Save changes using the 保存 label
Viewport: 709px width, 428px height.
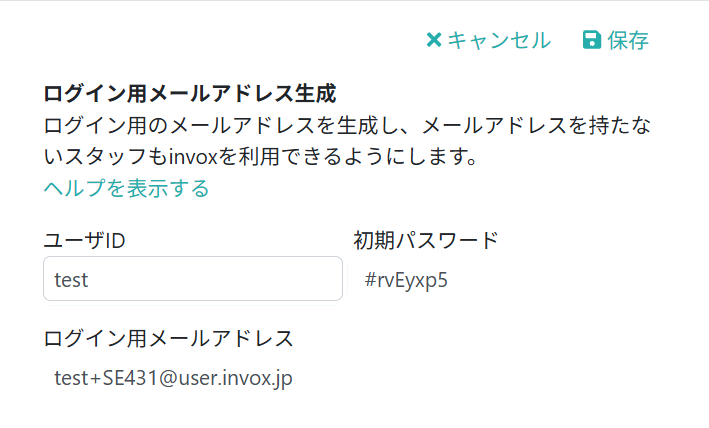point(628,40)
